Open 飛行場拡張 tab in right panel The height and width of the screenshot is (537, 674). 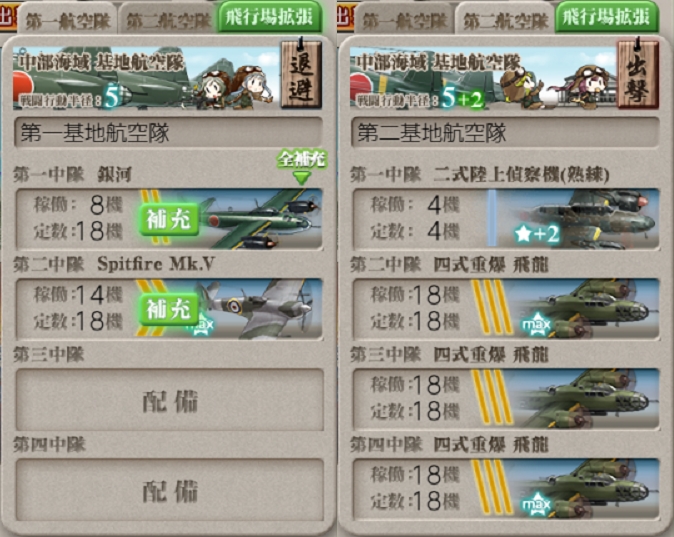pyautogui.click(x=606, y=17)
